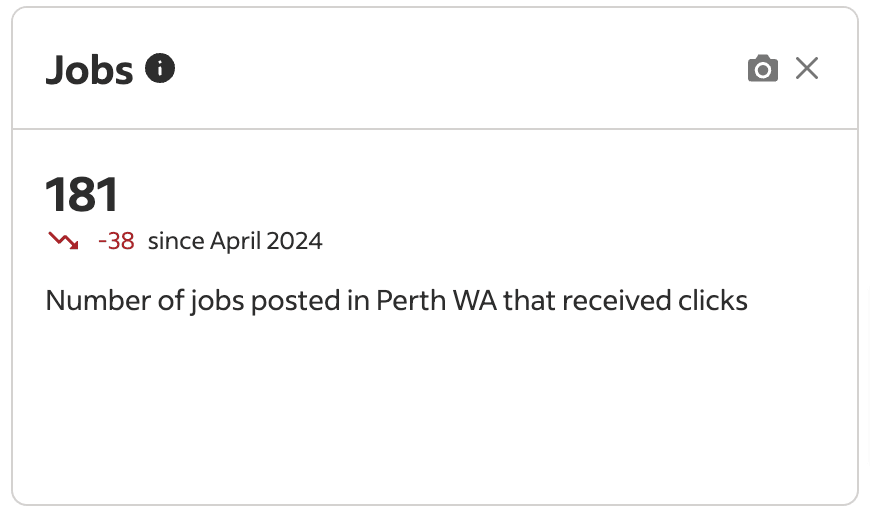Close the Jobs card with X

tap(807, 68)
